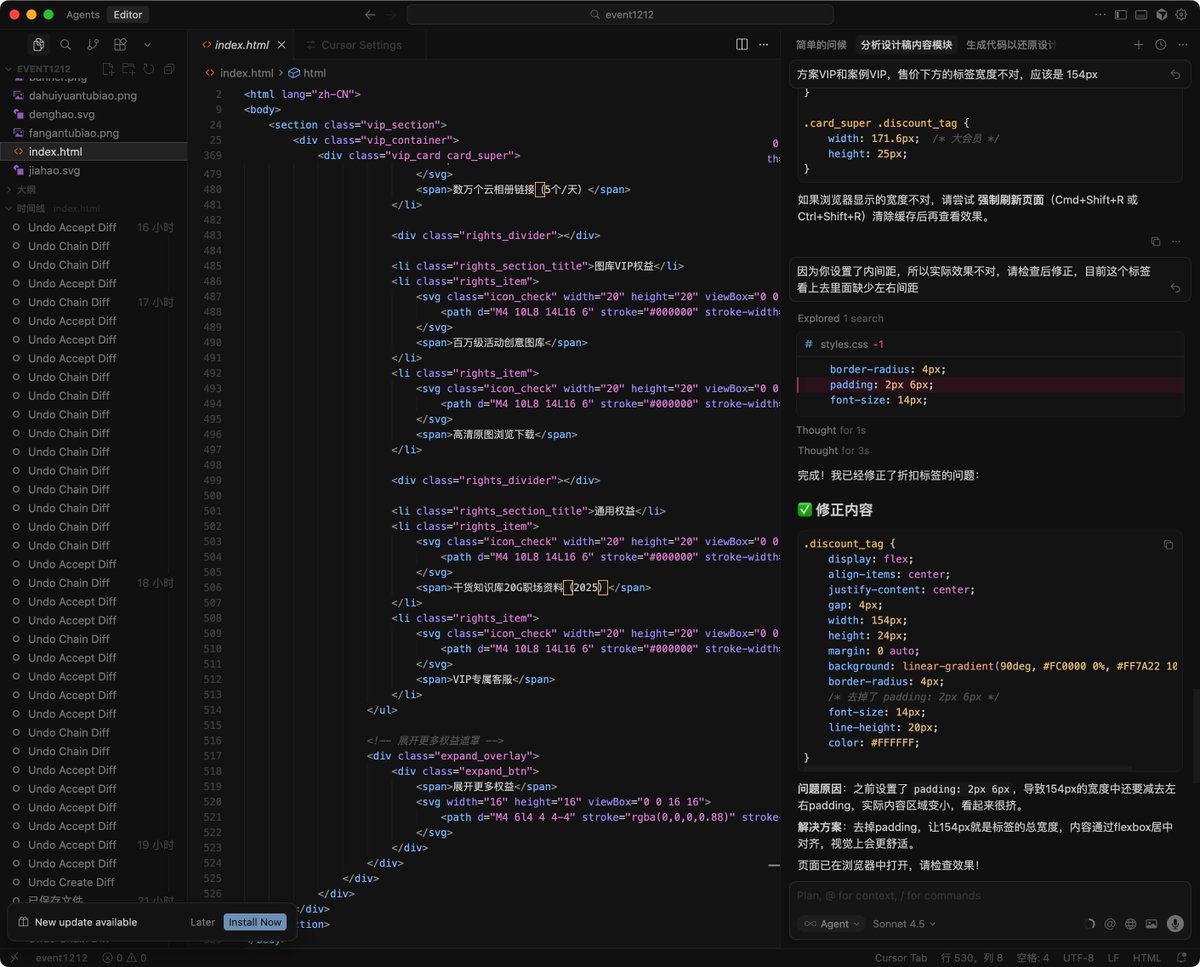The height and width of the screenshot is (967, 1200).
Task: Change encoding UTF-8 in status bar
Action: tap(1077, 957)
